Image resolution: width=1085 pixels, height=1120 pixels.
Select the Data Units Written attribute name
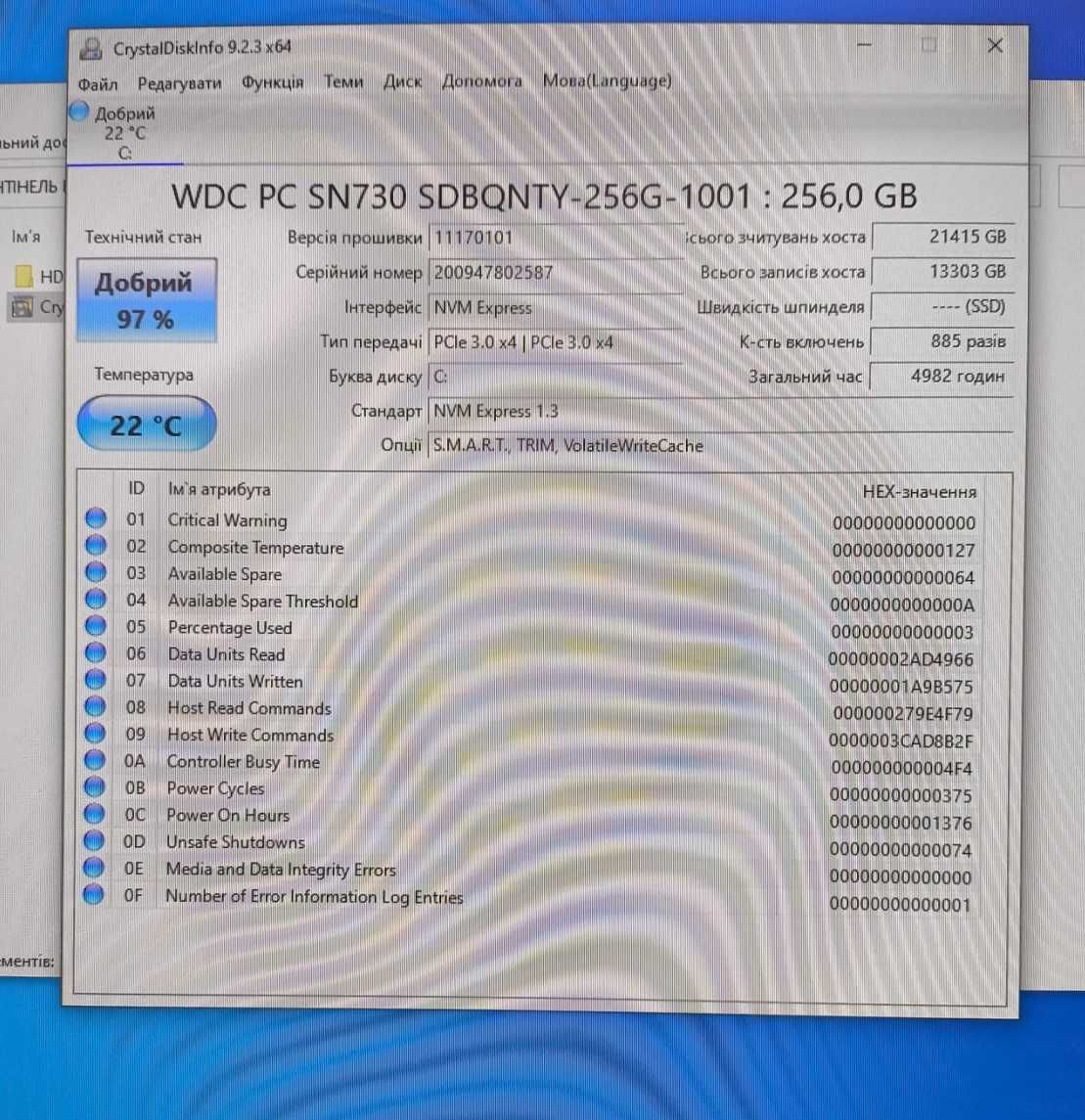coord(235,682)
